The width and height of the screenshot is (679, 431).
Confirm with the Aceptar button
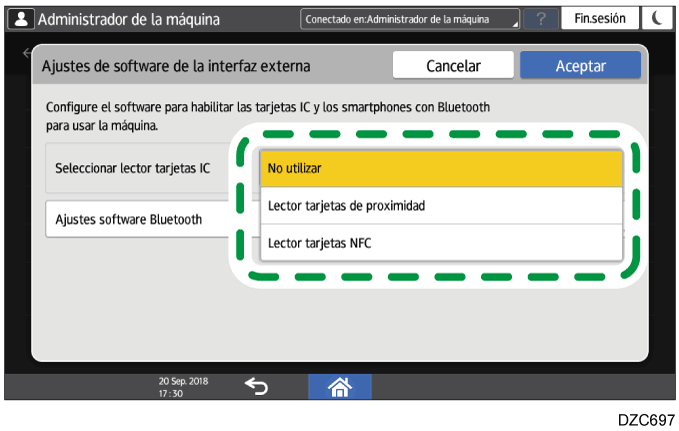(580, 66)
